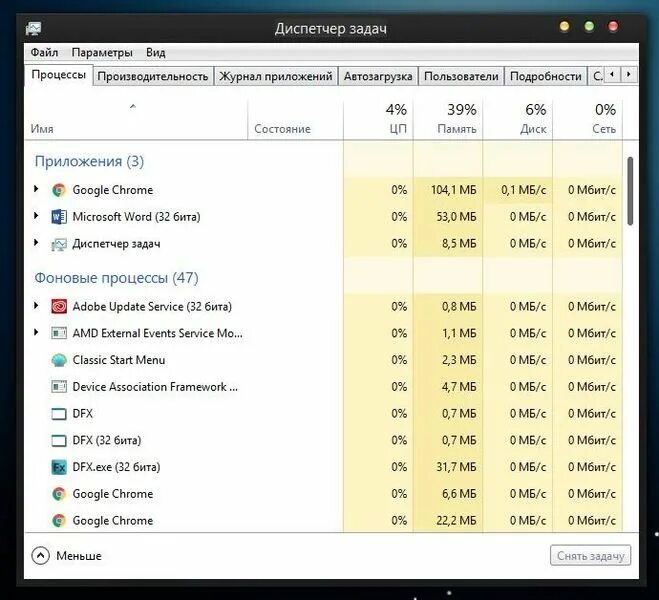Expand AMD External Events Service entry

pyautogui.click(x=36, y=333)
